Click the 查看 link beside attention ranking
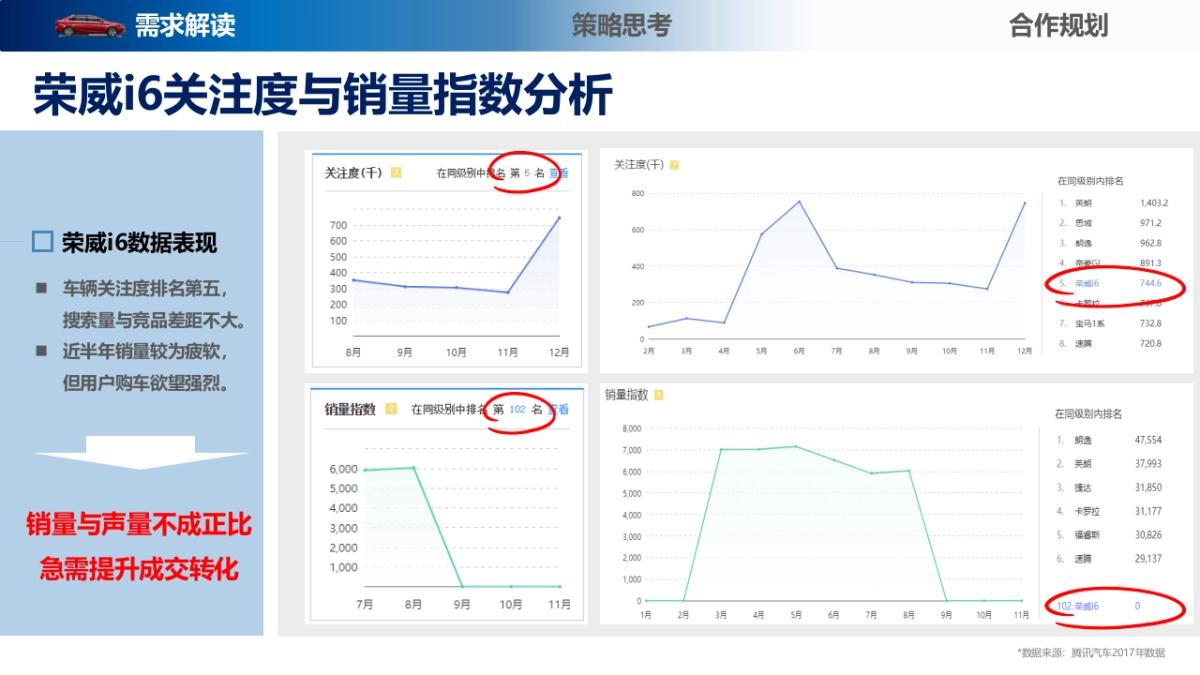 point(558,172)
